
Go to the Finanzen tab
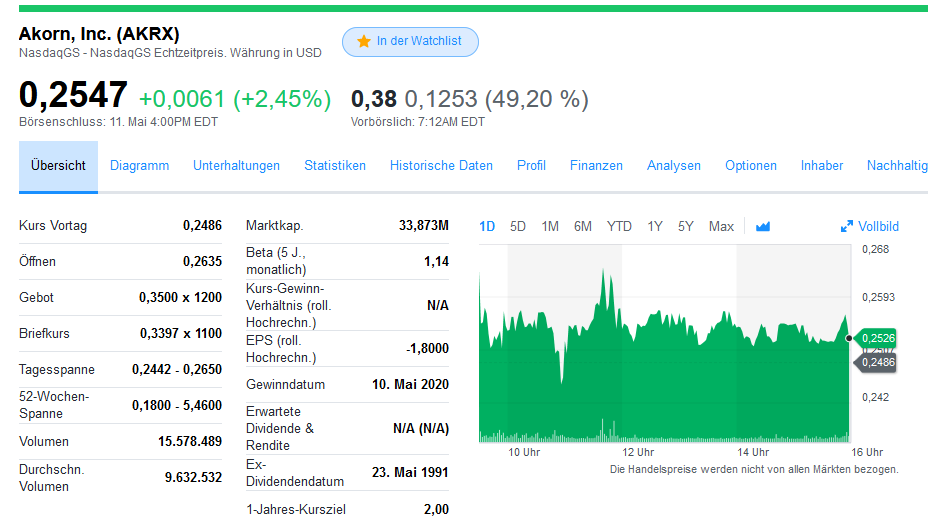[x=596, y=166]
